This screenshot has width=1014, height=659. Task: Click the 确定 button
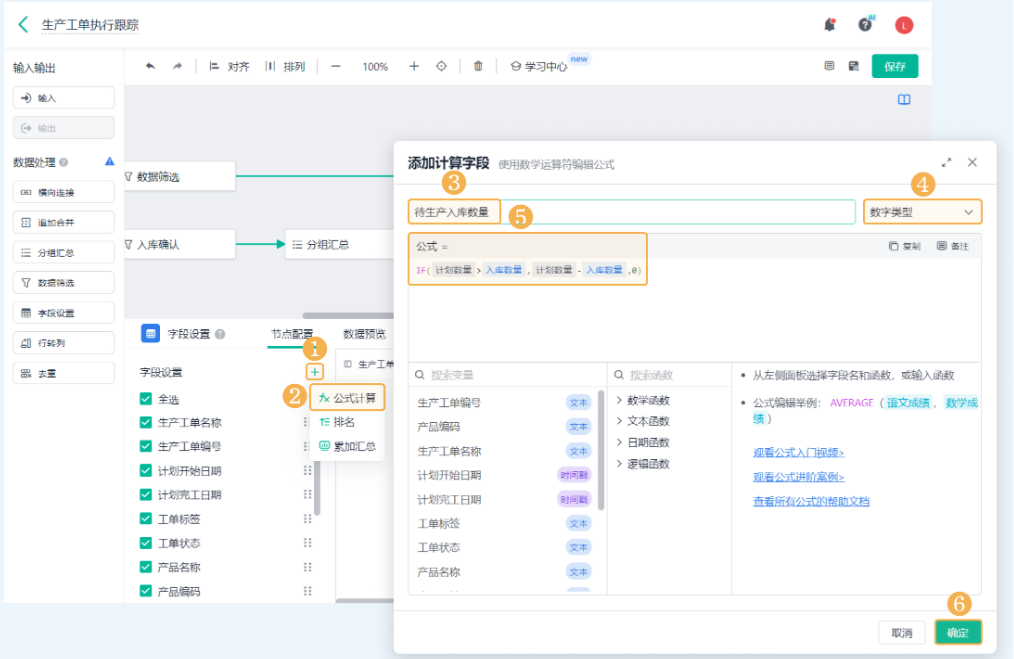(958, 632)
